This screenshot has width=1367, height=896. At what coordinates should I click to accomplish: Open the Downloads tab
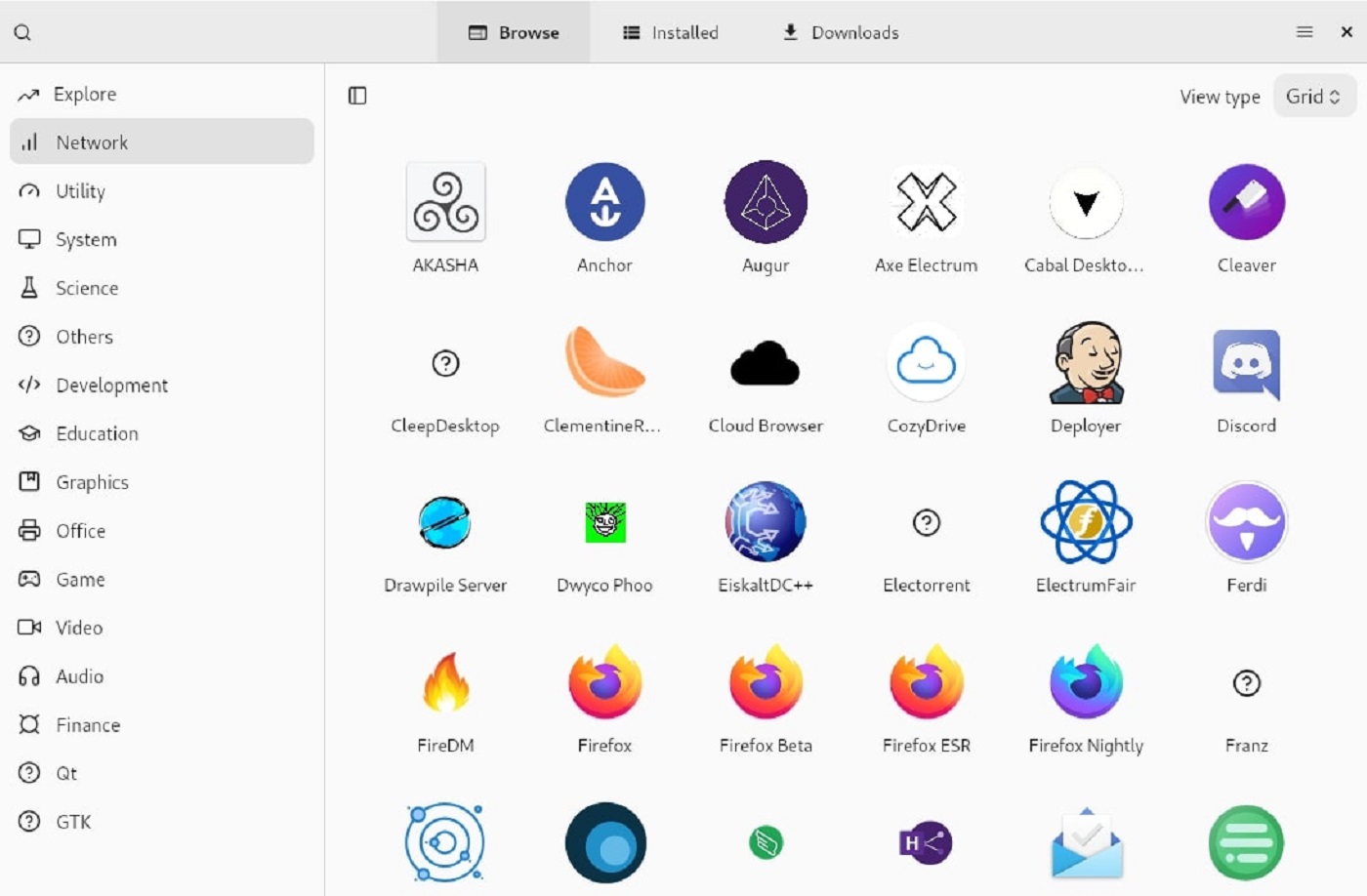838,31
